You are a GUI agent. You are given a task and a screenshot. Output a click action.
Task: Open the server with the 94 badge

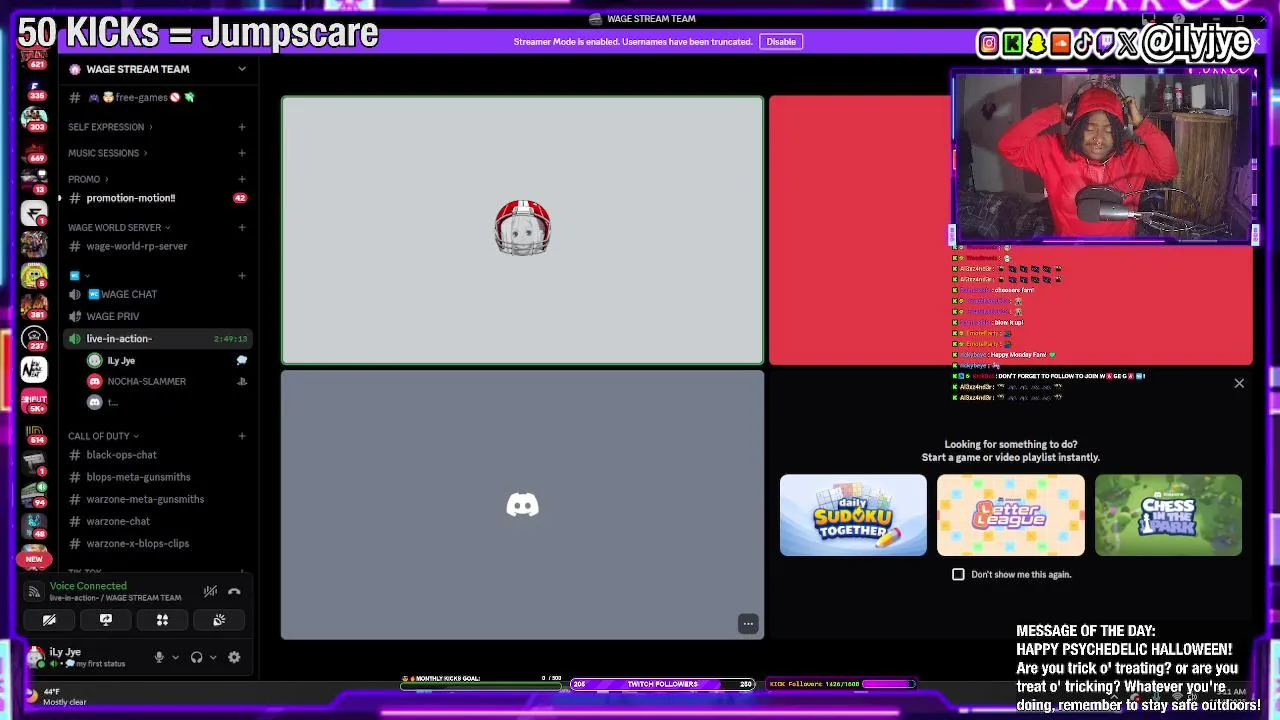[34, 494]
